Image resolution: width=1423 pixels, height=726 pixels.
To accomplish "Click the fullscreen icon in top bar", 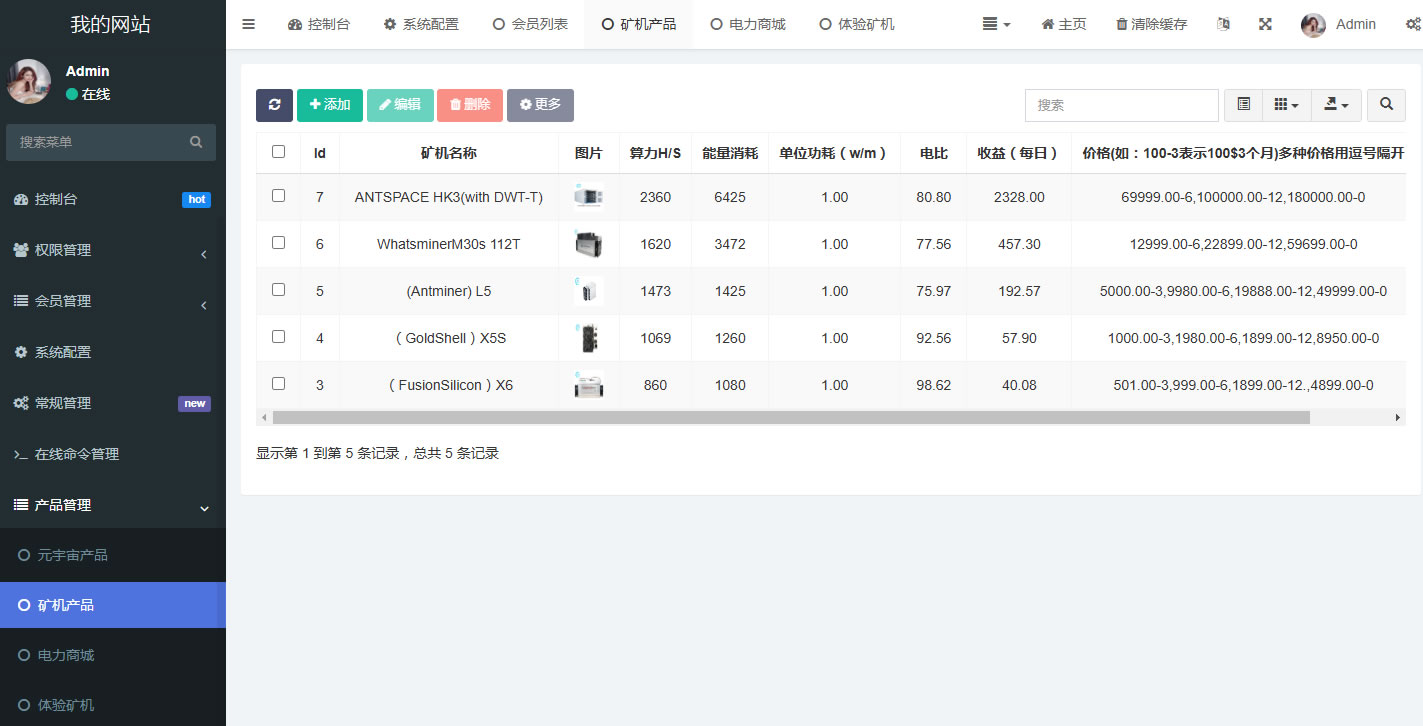I will point(1265,24).
